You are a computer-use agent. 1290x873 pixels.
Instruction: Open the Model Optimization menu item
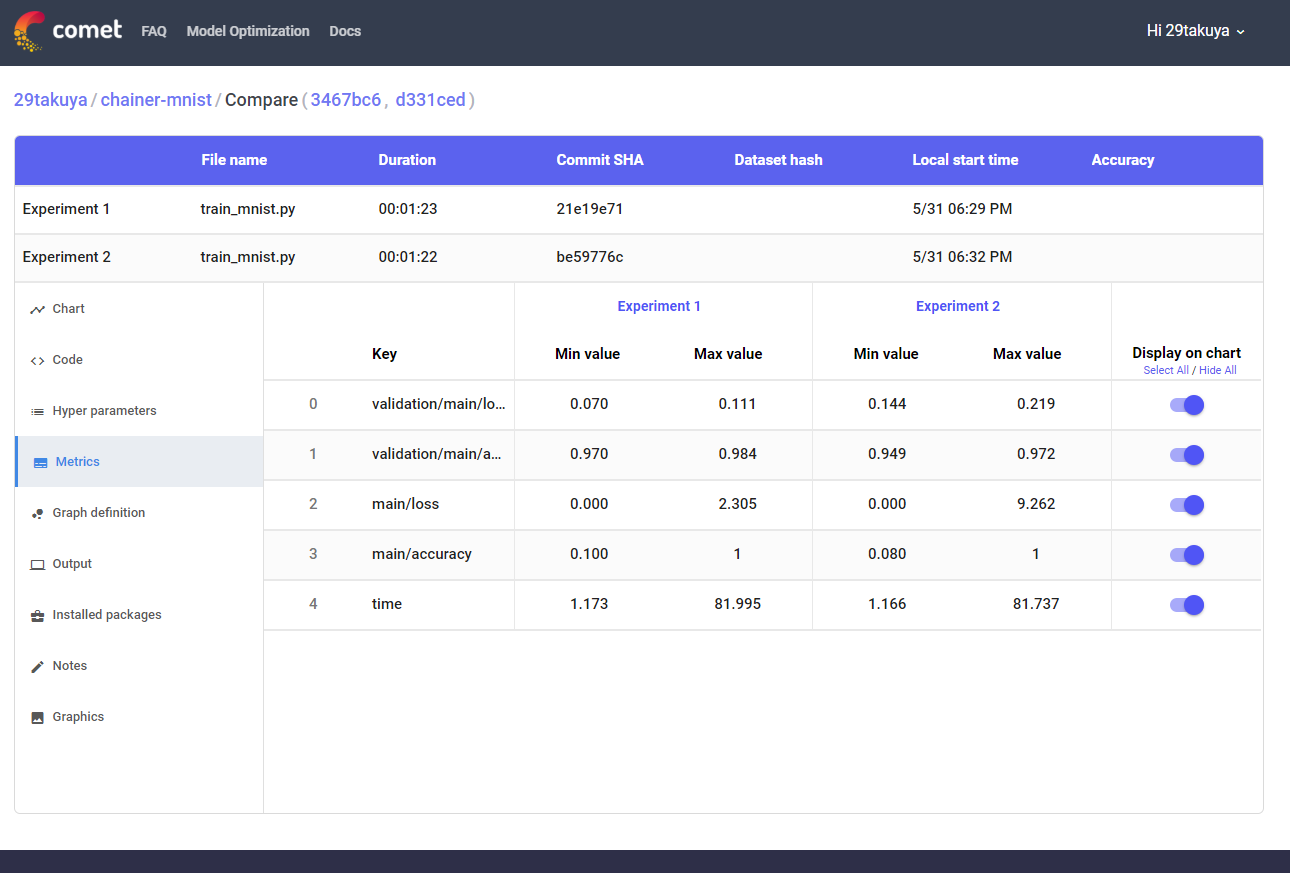tap(248, 31)
